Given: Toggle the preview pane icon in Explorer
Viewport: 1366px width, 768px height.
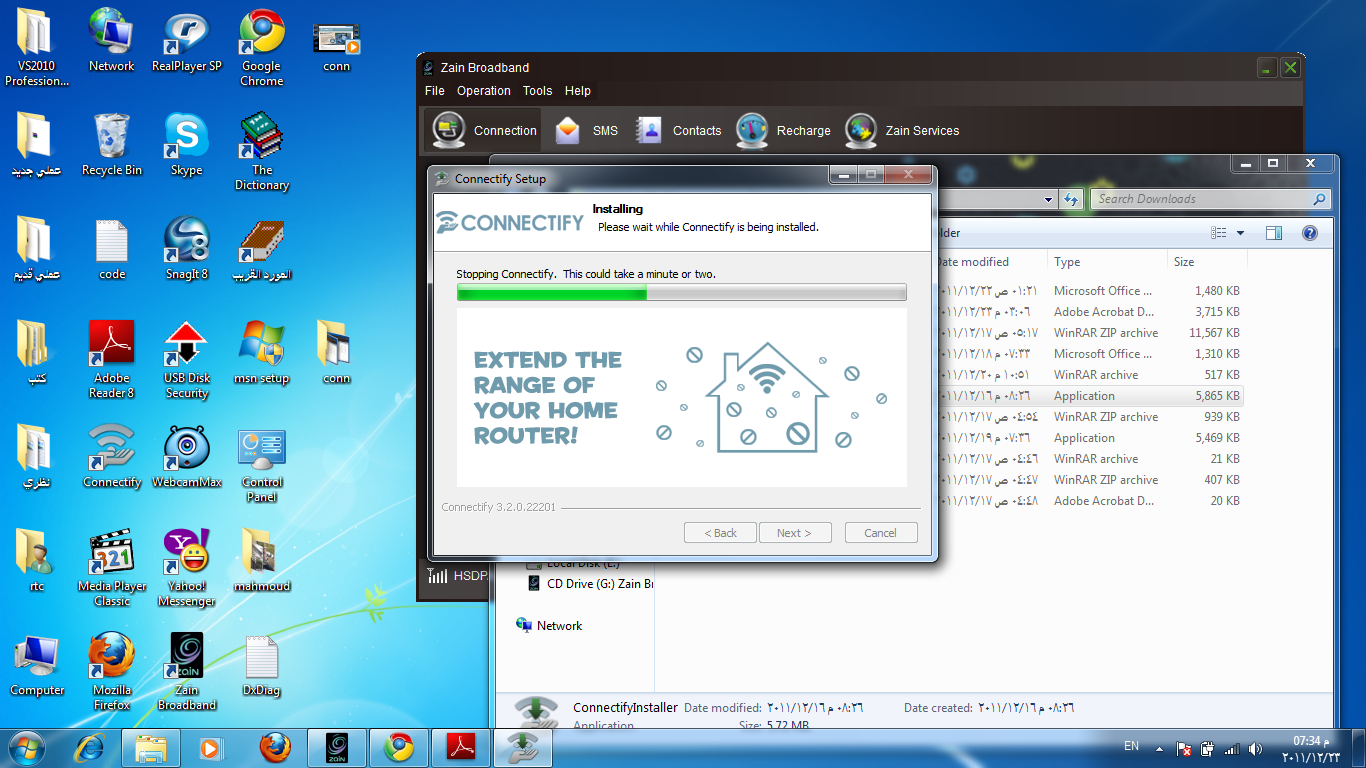Looking at the screenshot, I should tap(1274, 233).
